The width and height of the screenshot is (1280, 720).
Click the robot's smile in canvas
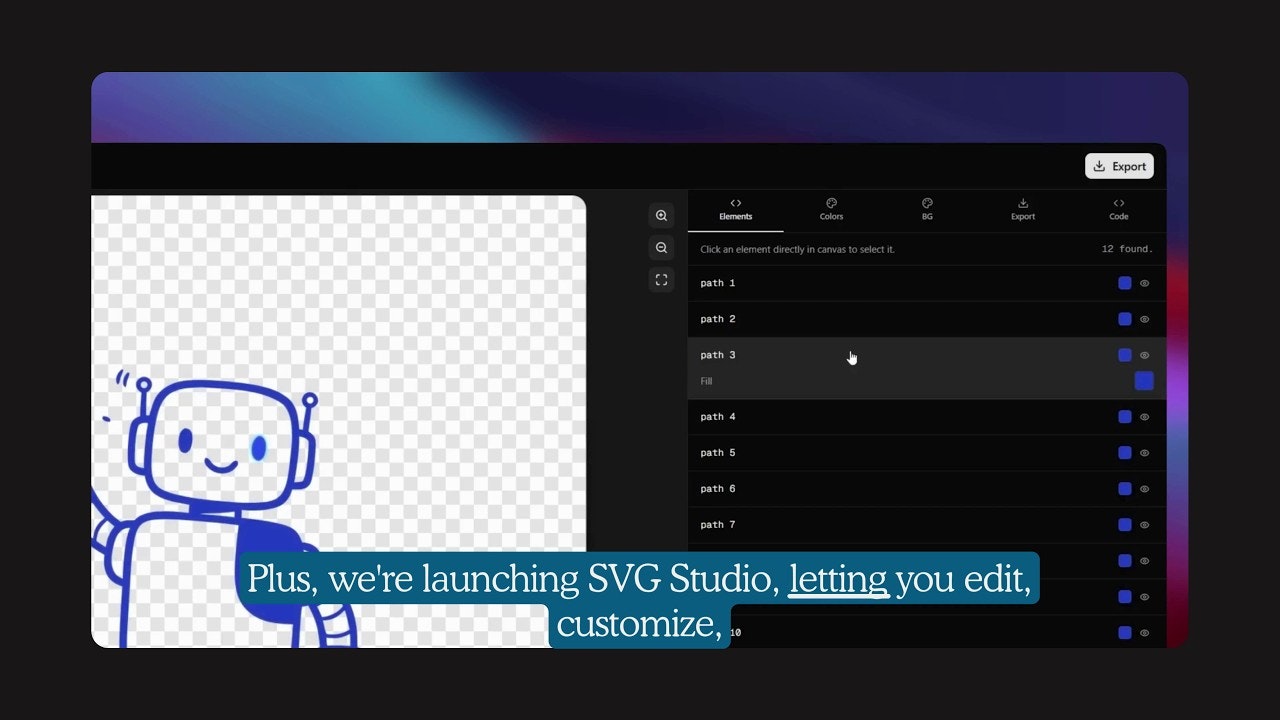[x=221, y=466]
